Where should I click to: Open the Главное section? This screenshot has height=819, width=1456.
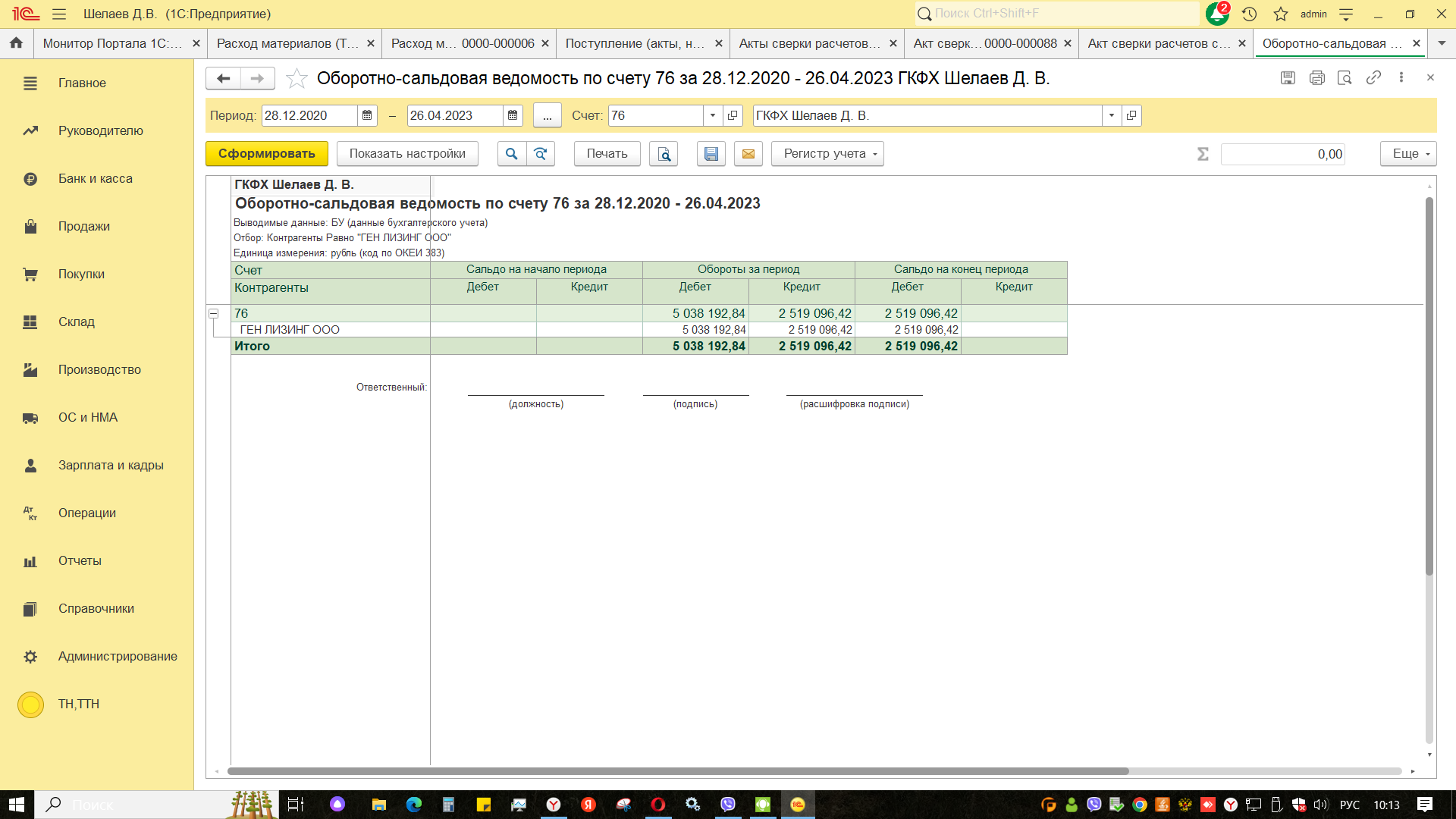point(82,83)
